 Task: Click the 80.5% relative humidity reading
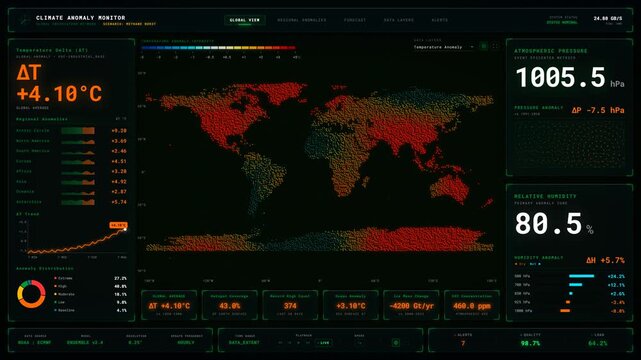pyautogui.click(x=554, y=224)
